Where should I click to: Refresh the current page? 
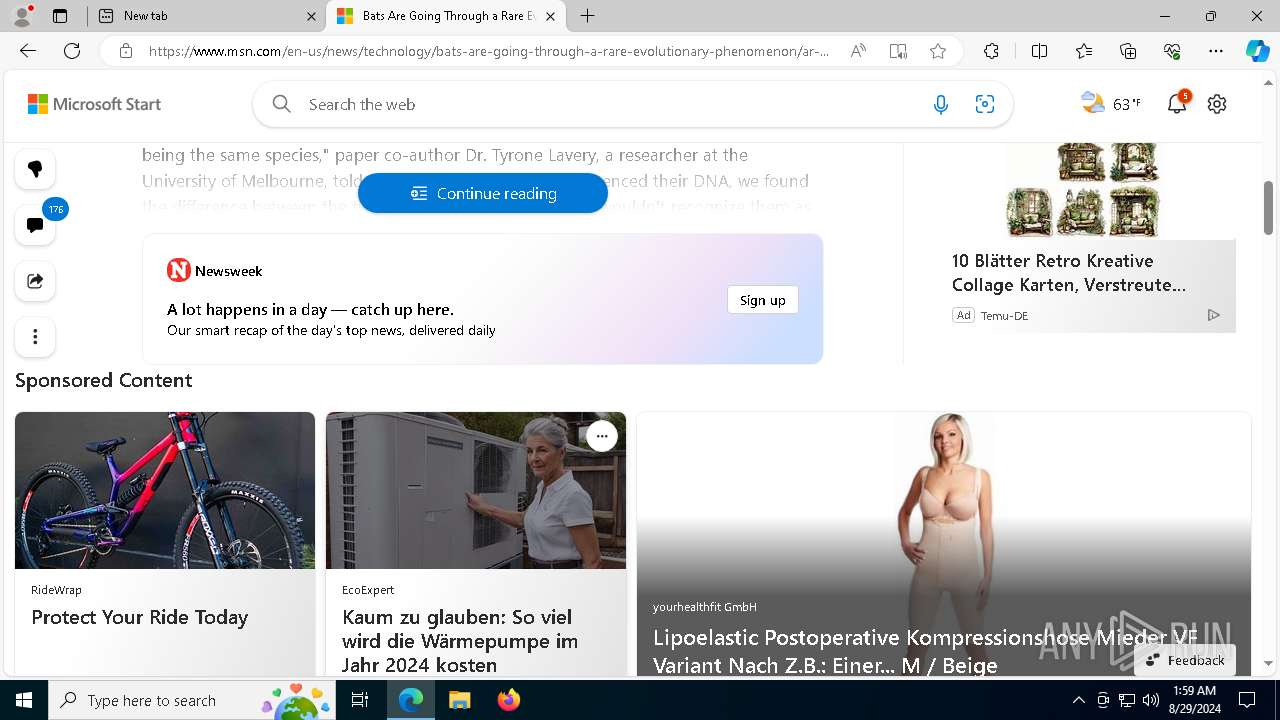72,51
